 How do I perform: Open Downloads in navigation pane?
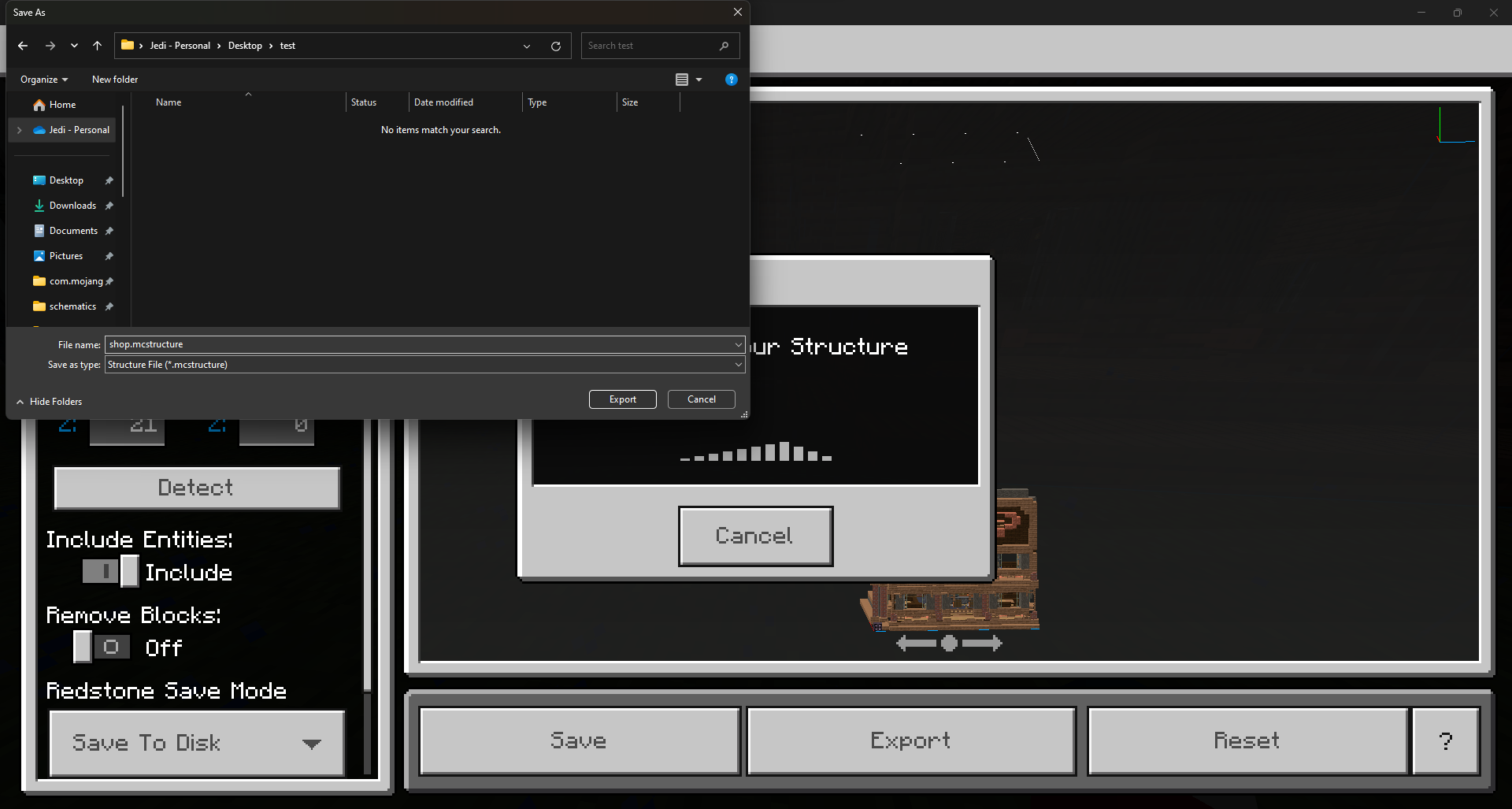pos(72,206)
